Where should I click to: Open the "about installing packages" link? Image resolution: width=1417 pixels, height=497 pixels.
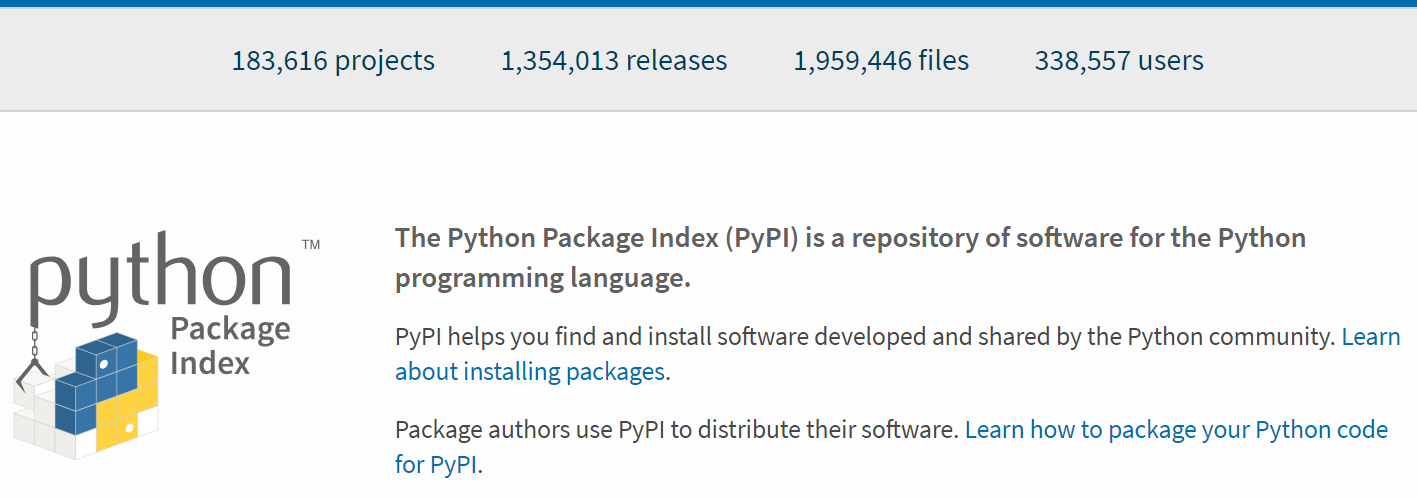pos(530,372)
